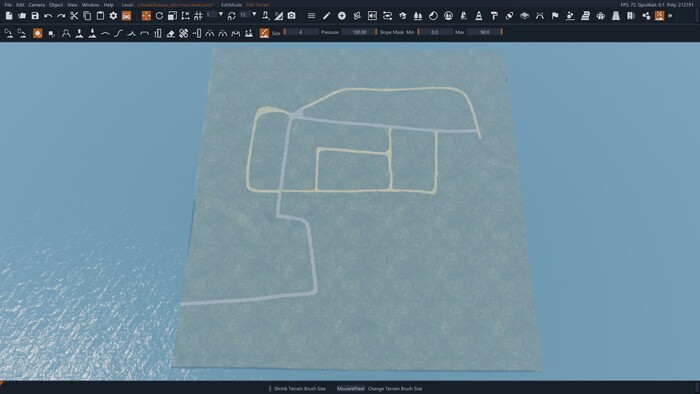The image size is (700, 394).
Task: Select the Scale gizmo tool
Action: click(x=172, y=16)
